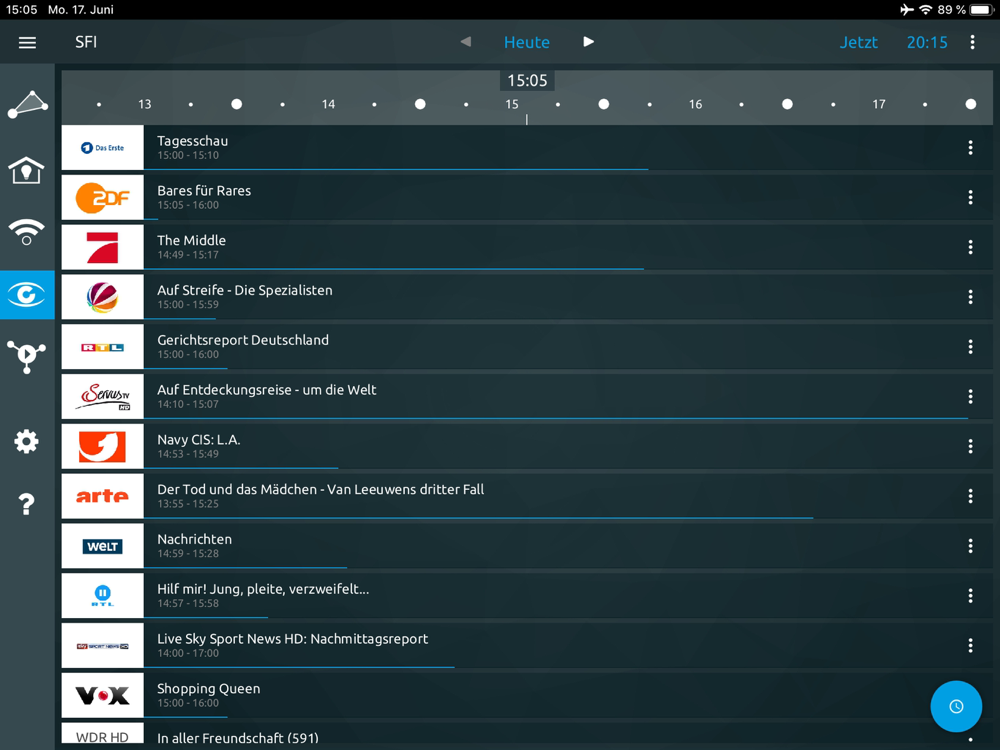This screenshot has width=1000, height=750.
Task: Select VOX channel logo
Action: [x=103, y=695]
